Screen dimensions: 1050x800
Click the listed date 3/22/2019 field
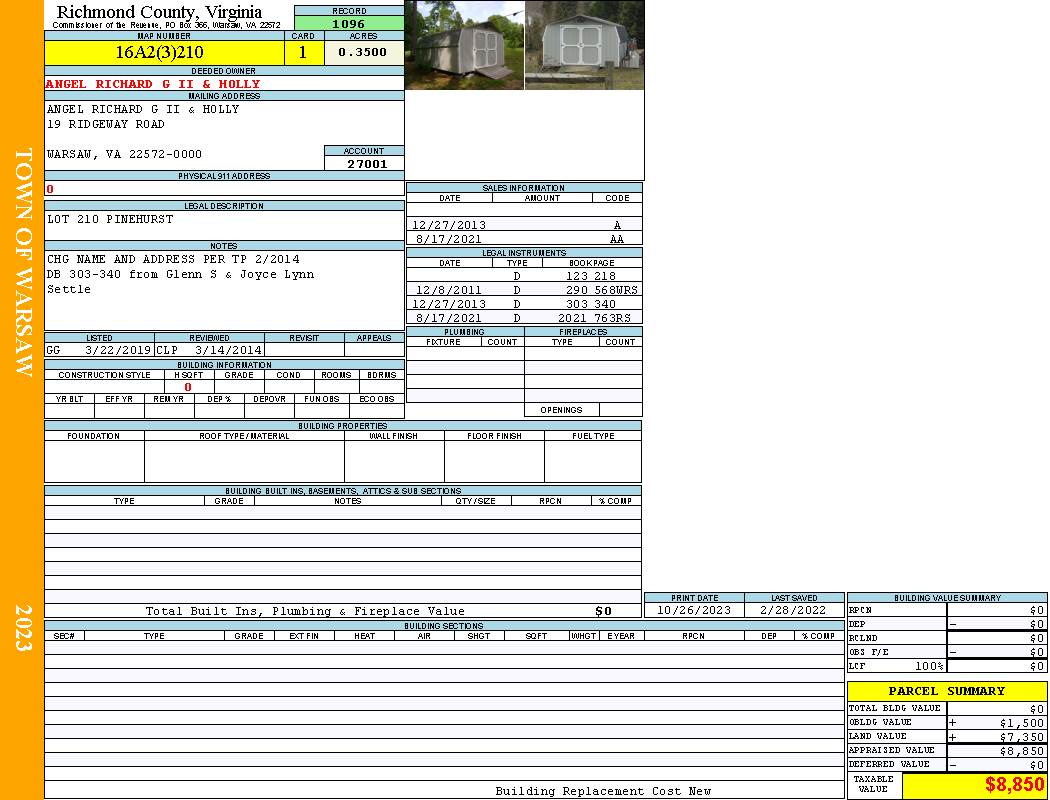[118, 351]
